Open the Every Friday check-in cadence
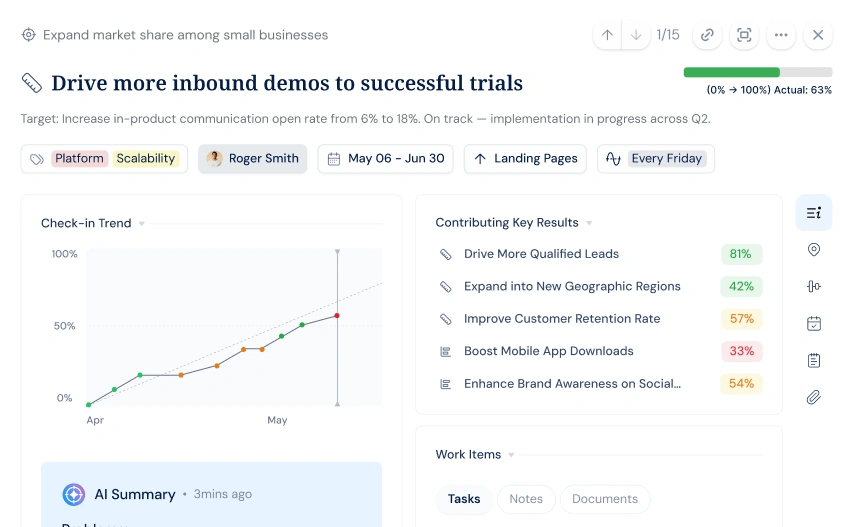This screenshot has height=527, width=853. point(656,158)
